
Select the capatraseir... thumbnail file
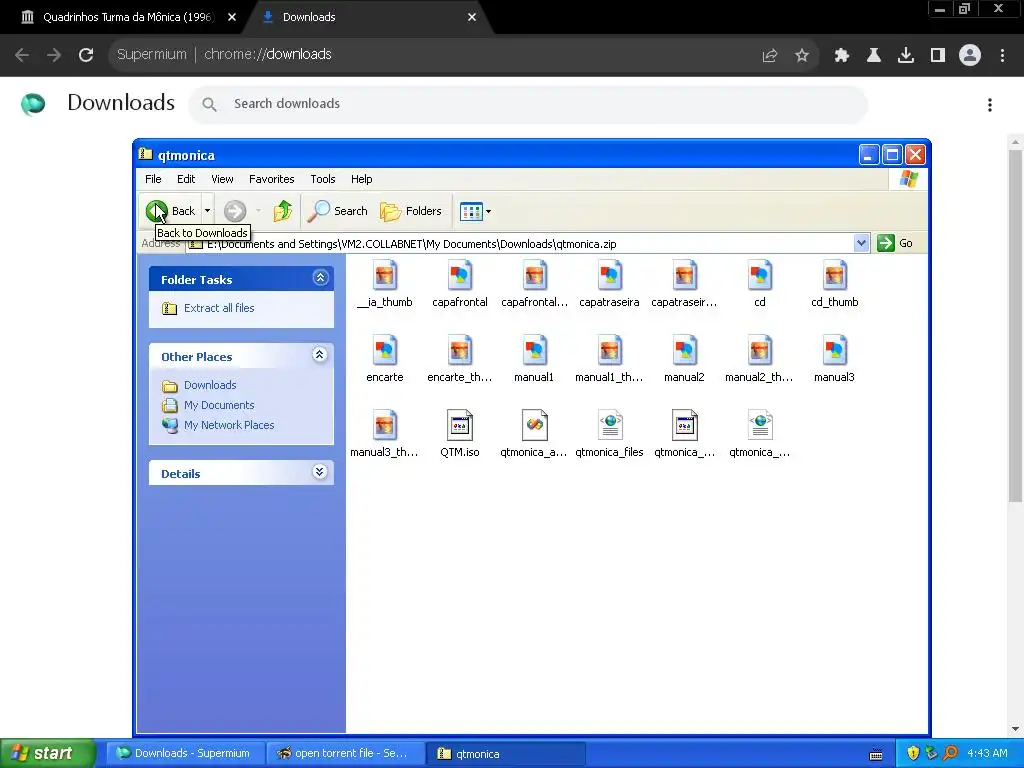(x=684, y=285)
